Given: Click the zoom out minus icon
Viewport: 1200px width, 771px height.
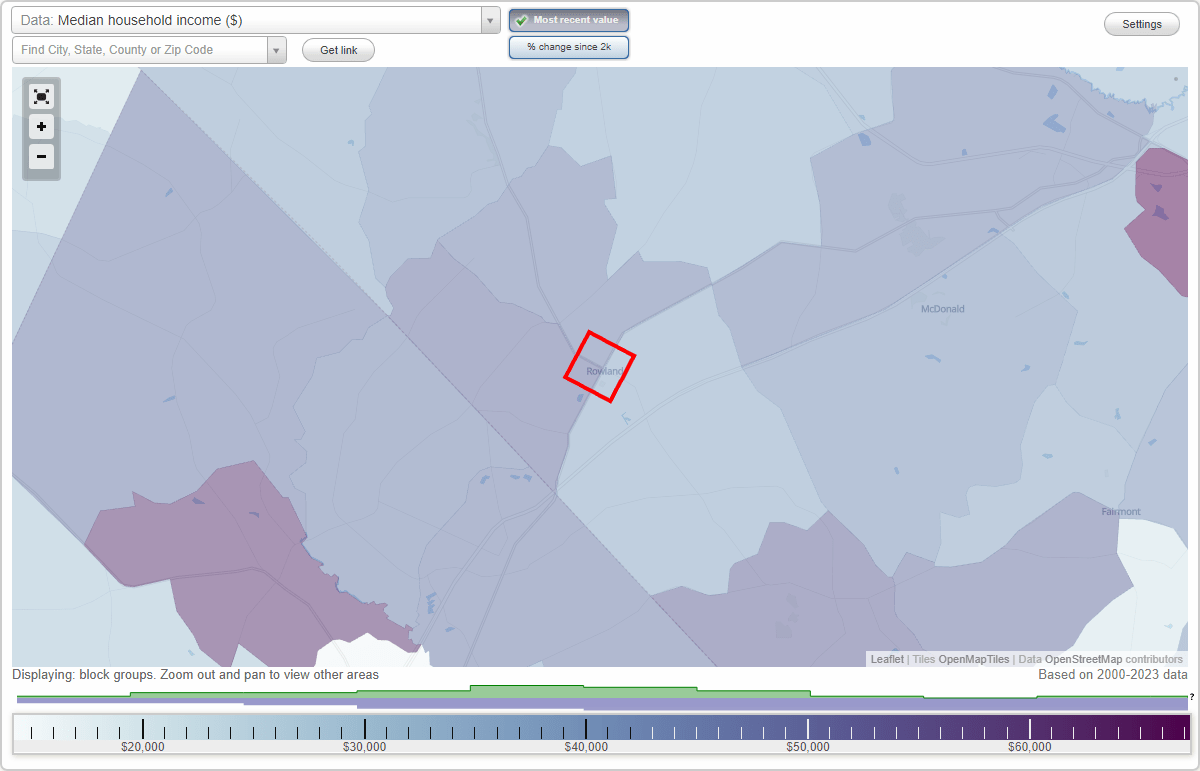Looking at the screenshot, I should pos(41,157).
